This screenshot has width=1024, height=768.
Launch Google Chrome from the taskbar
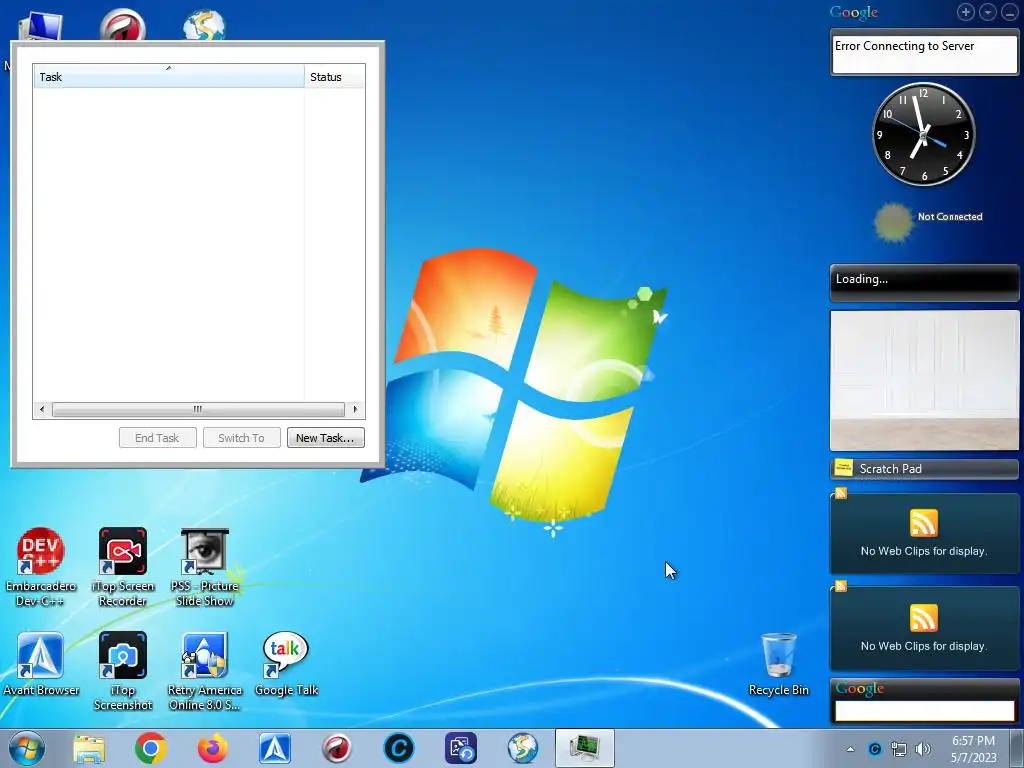click(x=151, y=748)
